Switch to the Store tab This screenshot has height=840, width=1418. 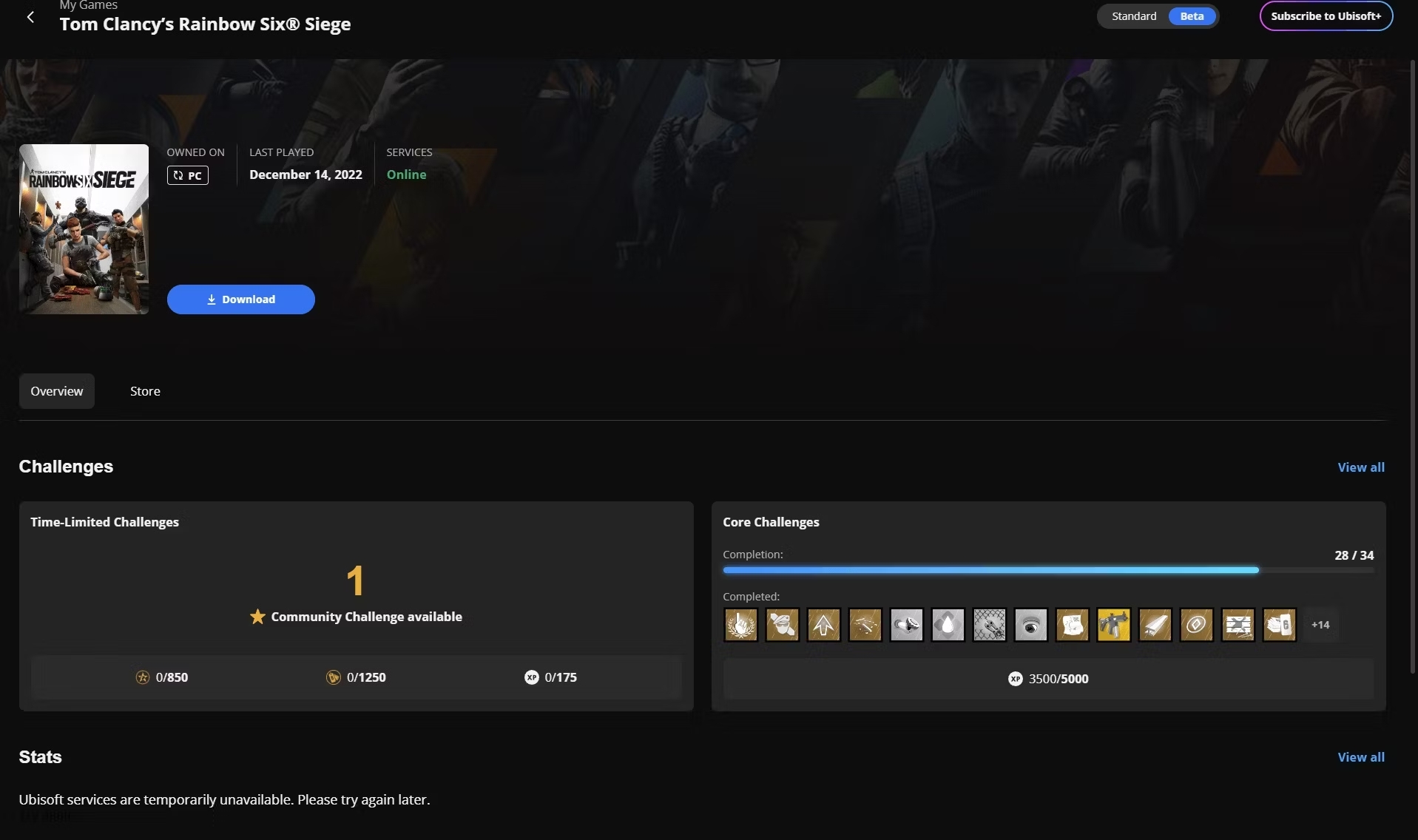coord(145,391)
